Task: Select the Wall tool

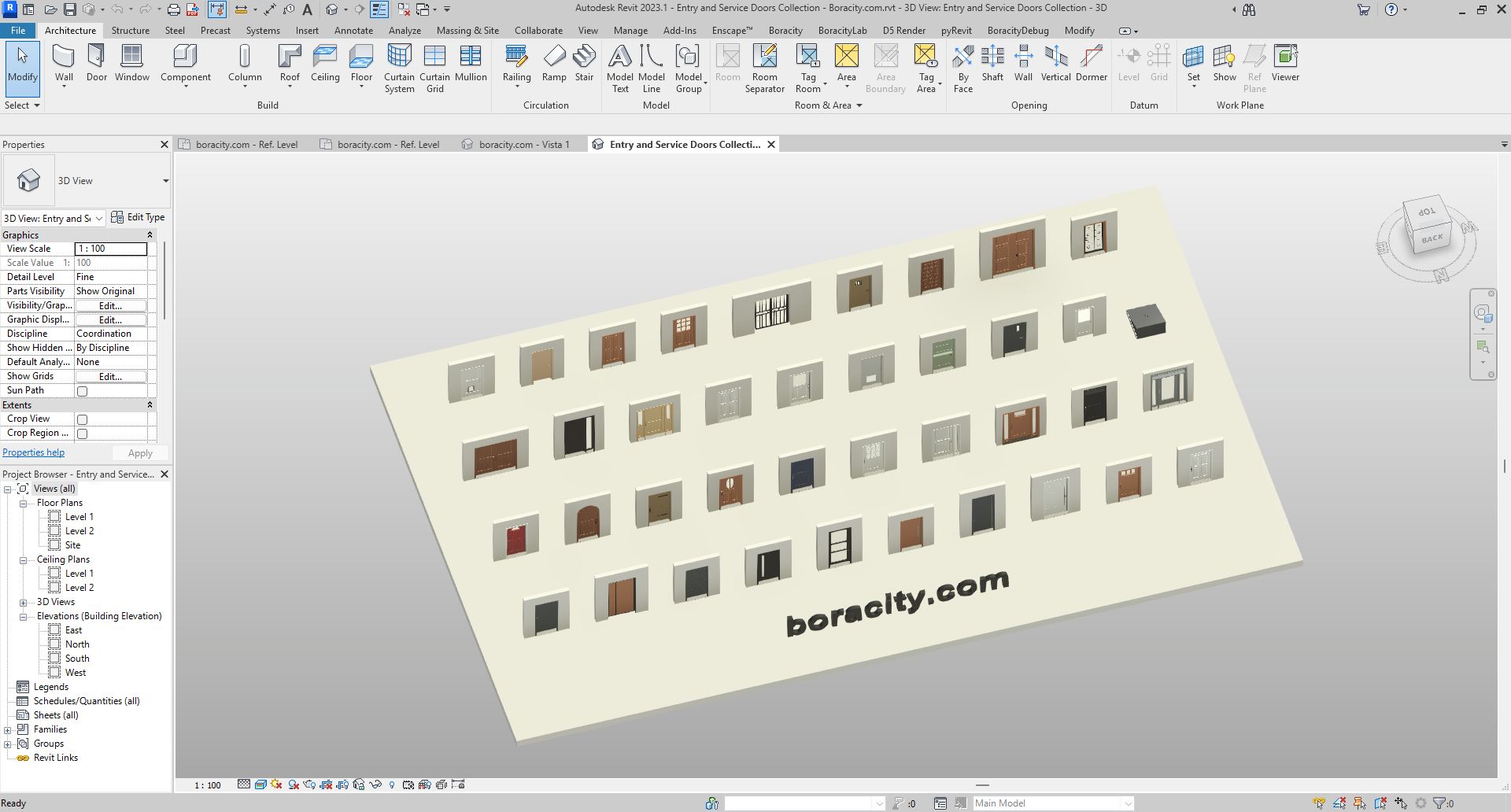Action: click(x=64, y=64)
